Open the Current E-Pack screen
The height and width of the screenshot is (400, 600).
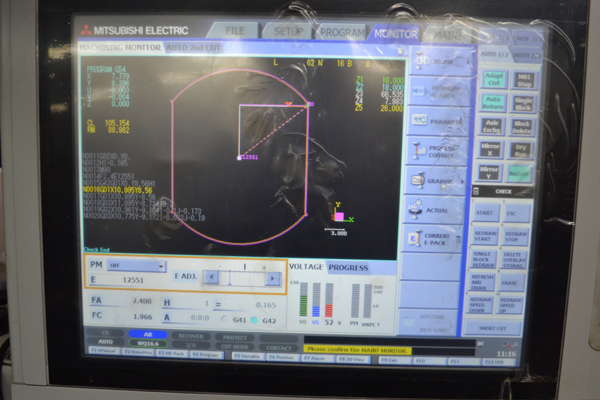click(431, 239)
